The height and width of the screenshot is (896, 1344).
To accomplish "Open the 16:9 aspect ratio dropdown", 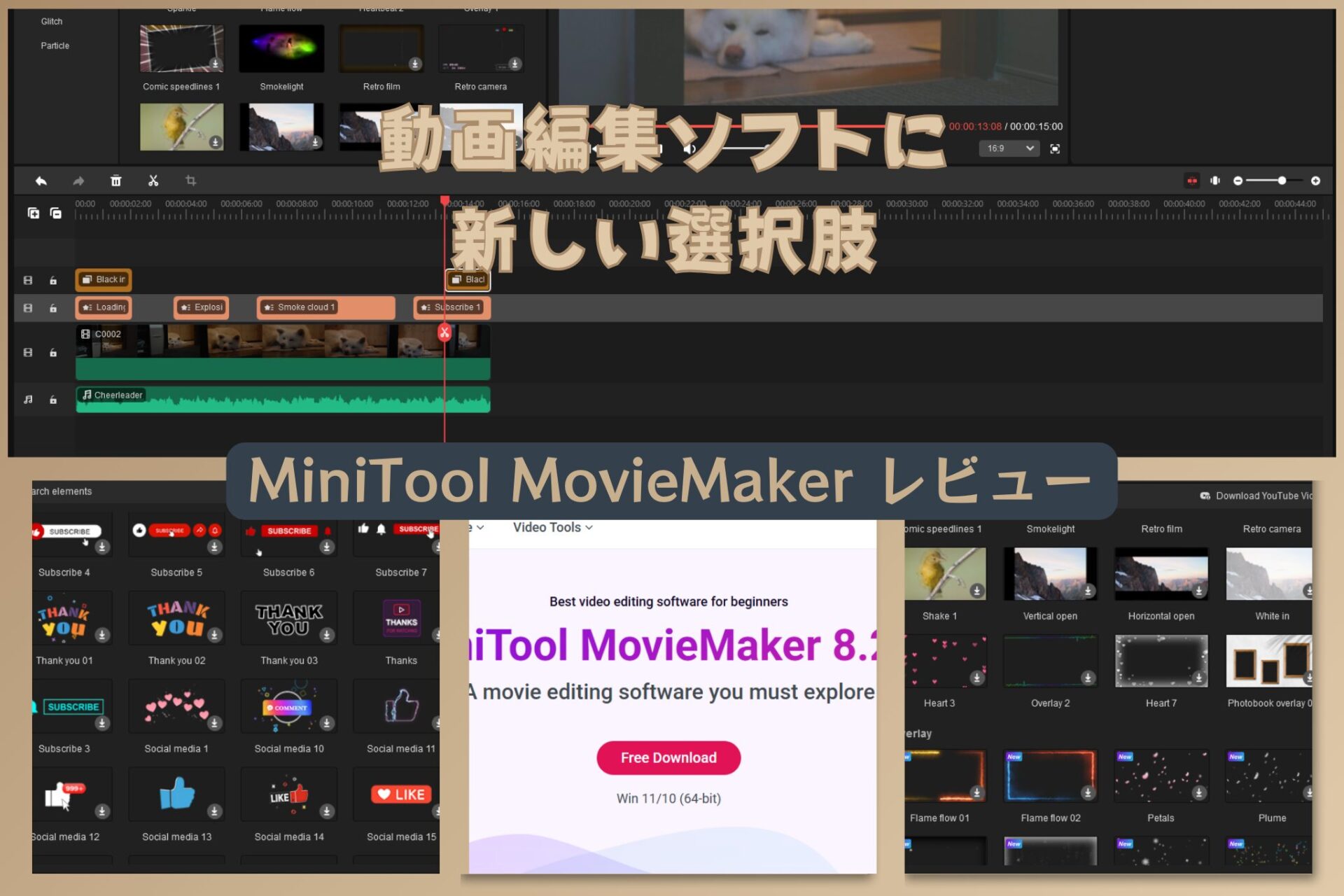I will tap(1009, 148).
